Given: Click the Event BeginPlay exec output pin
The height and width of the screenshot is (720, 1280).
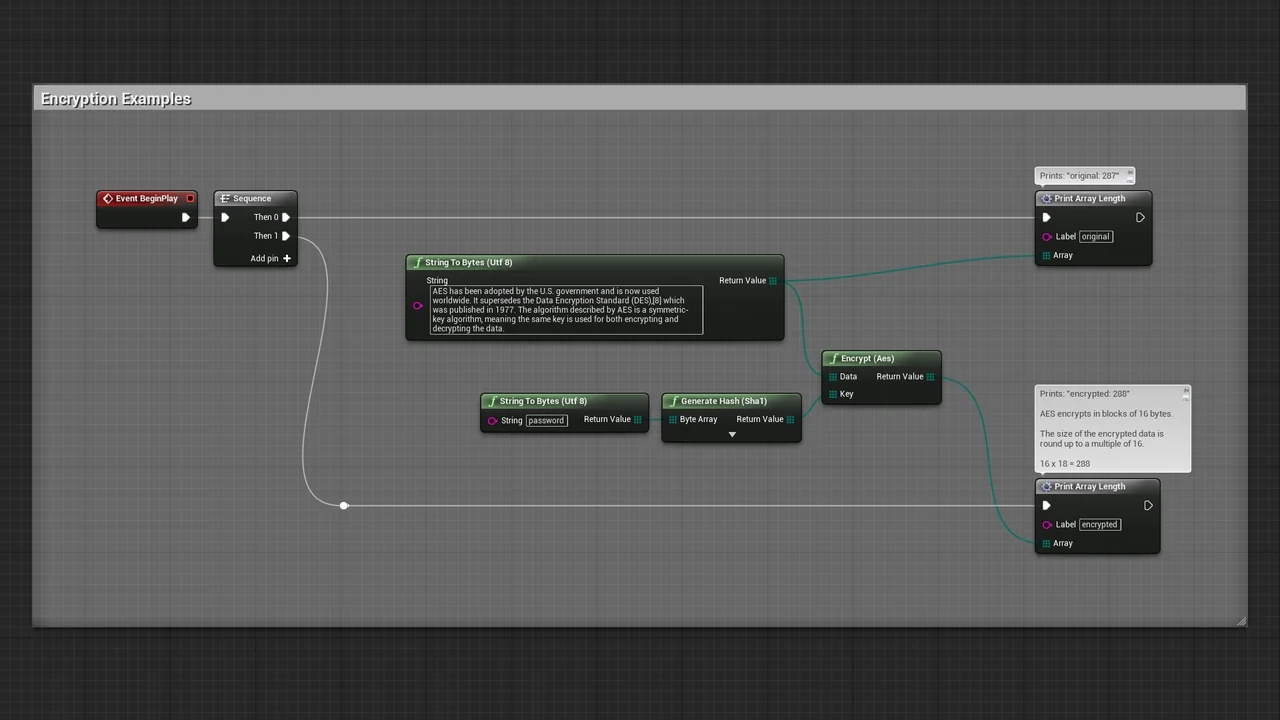Looking at the screenshot, I should pyautogui.click(x=185, y=217).
